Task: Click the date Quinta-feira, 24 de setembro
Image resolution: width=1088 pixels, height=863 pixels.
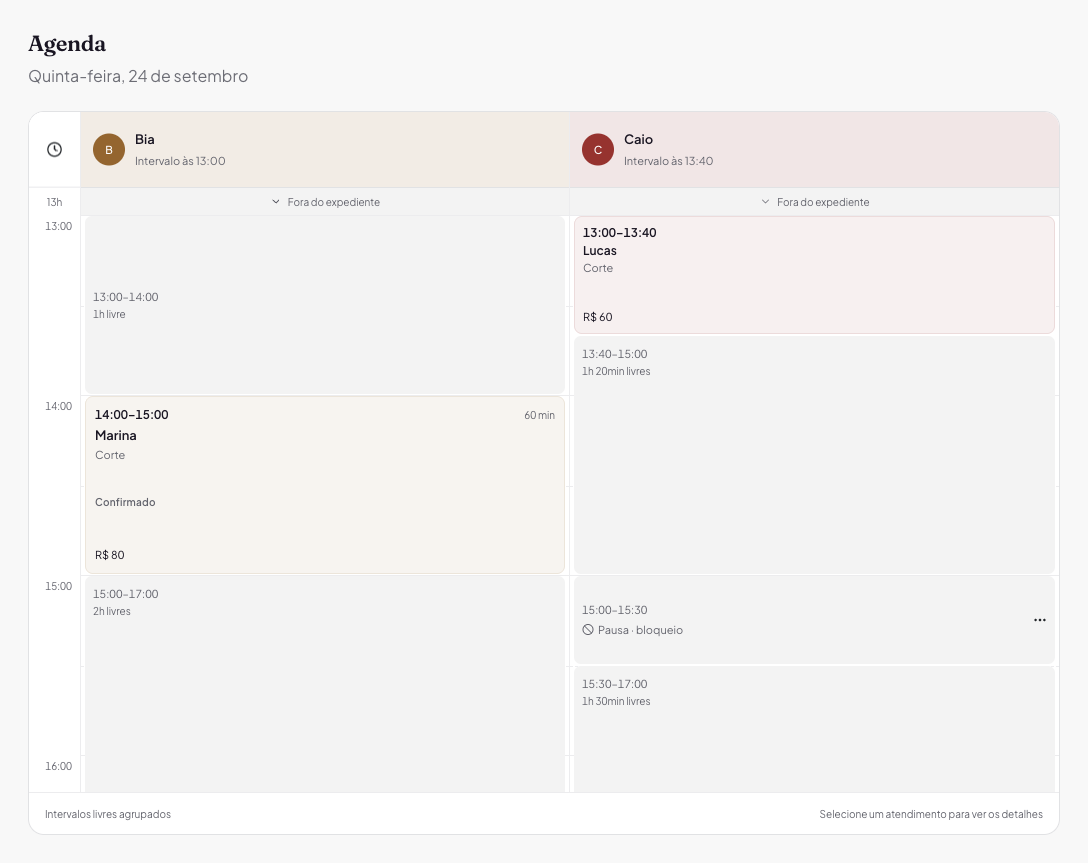Action: (138, 76)
